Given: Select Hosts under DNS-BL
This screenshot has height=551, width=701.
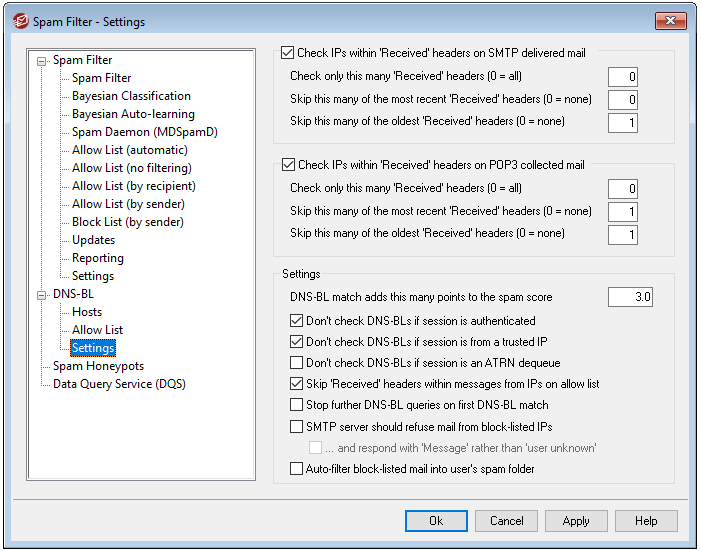Looking at the screenshot, I should coord(87,312).
